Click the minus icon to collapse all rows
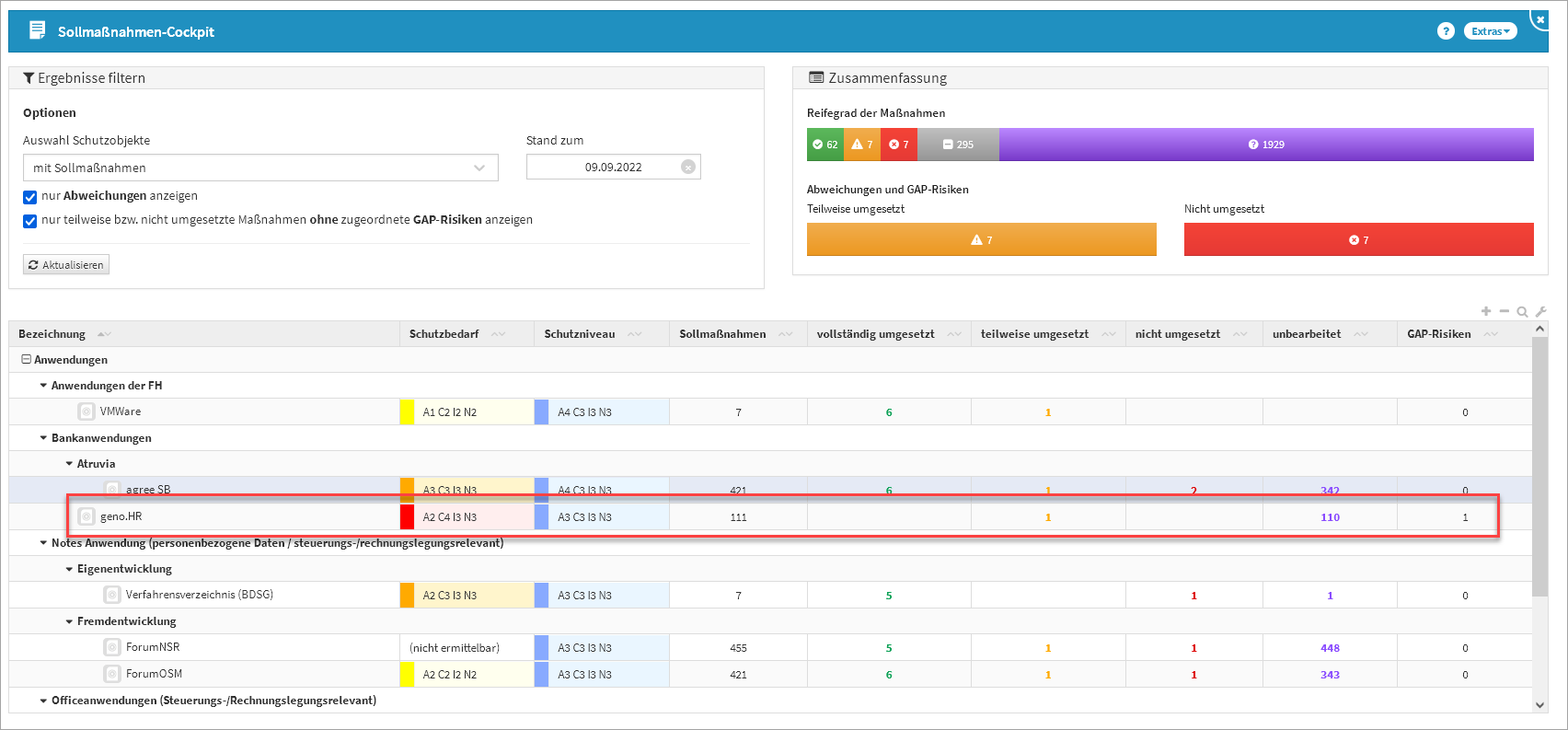The width and height of the screenshot is (1568, 730). (1504, 311)
